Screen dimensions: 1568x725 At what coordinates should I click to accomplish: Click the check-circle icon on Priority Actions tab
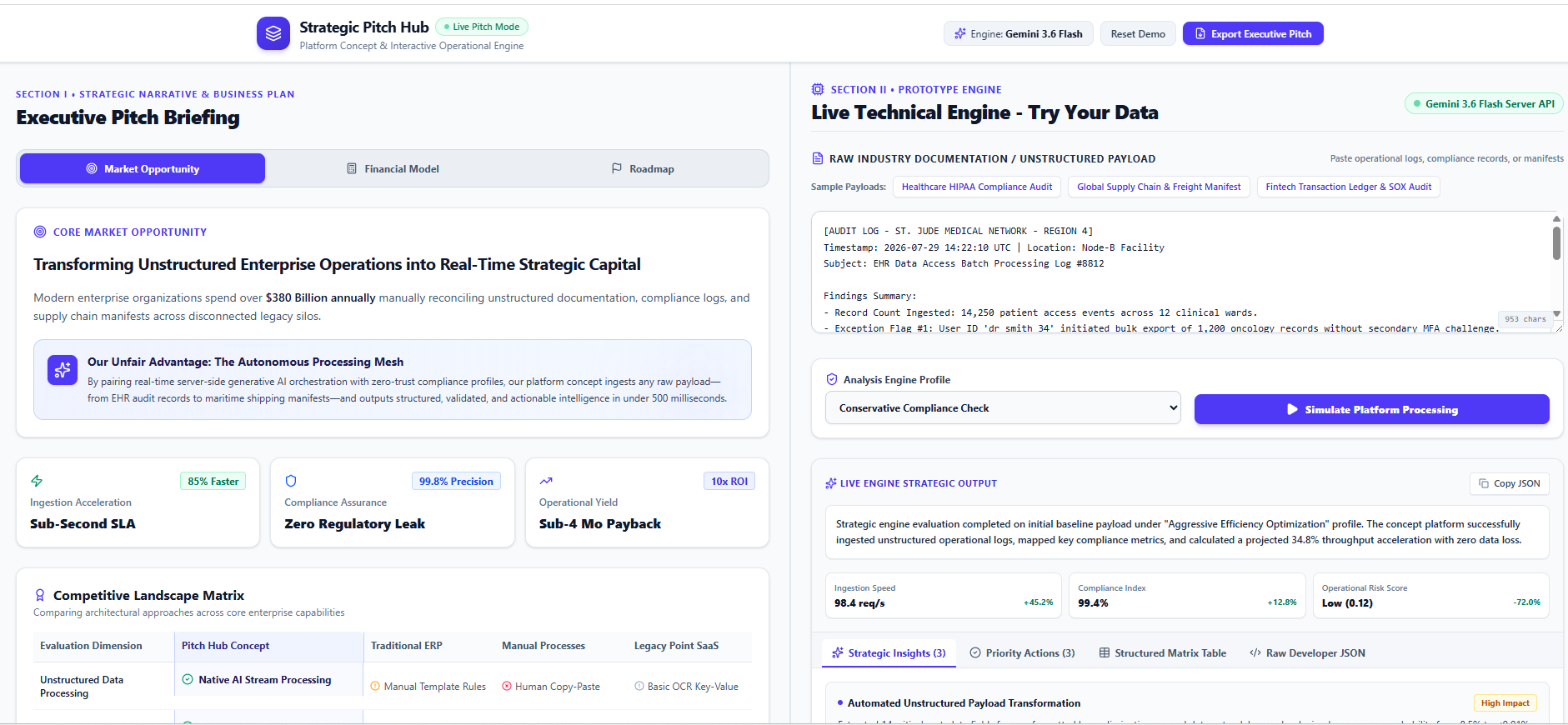[x=975, y=652]
